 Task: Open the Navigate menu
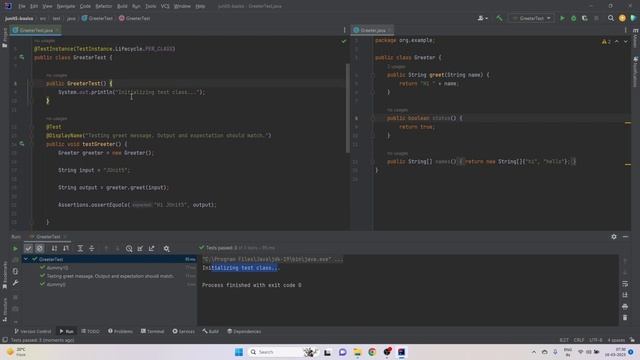66,6
